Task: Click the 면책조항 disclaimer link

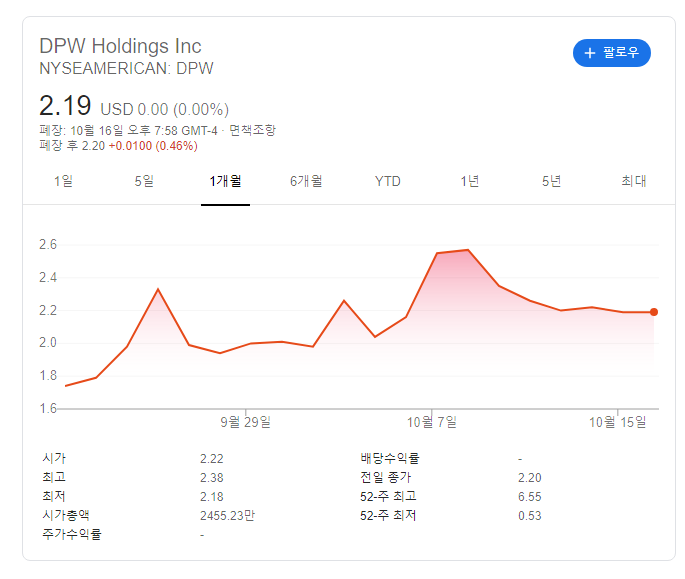Action: [253, 130]
